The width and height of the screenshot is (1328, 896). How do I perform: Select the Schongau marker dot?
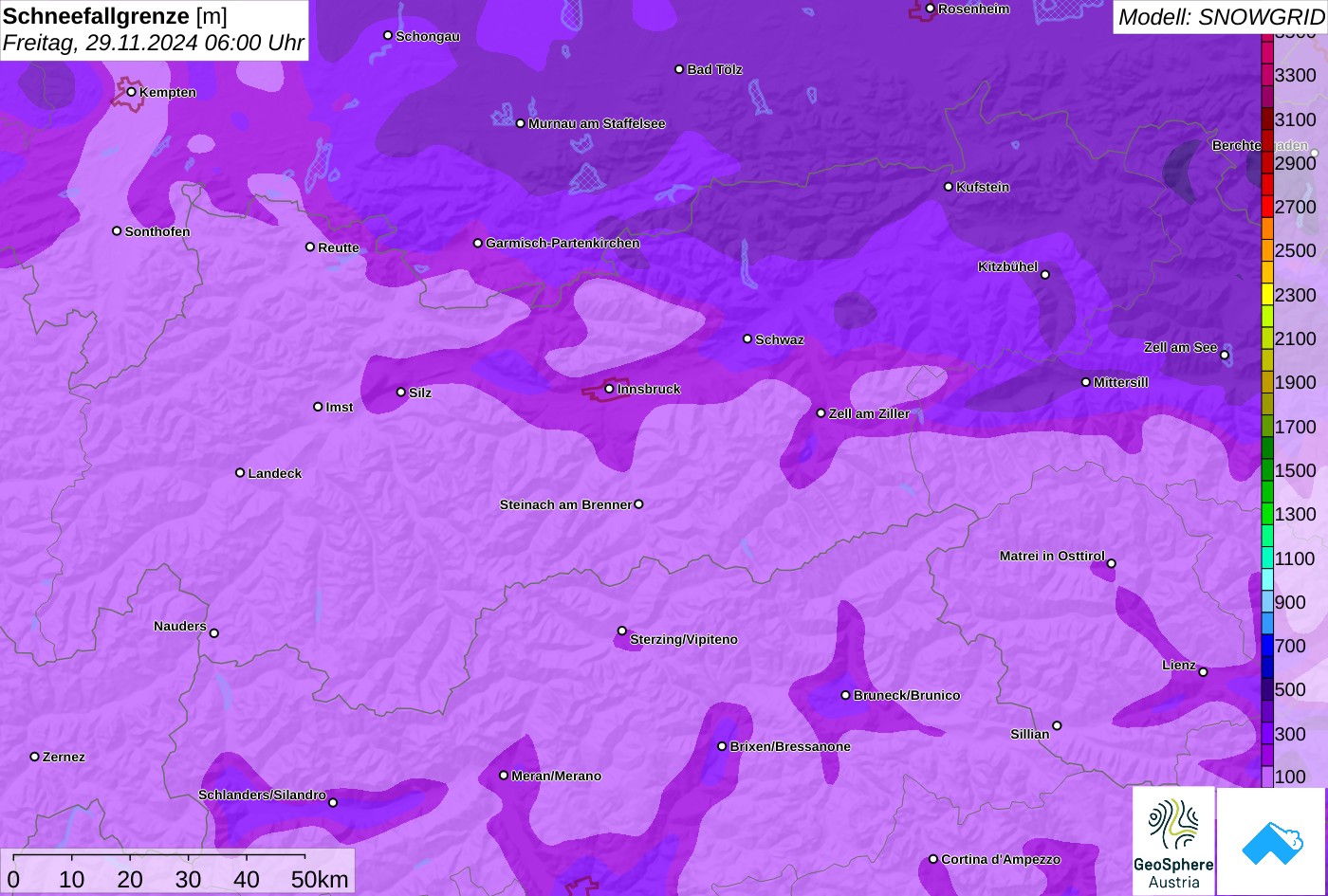388,35
